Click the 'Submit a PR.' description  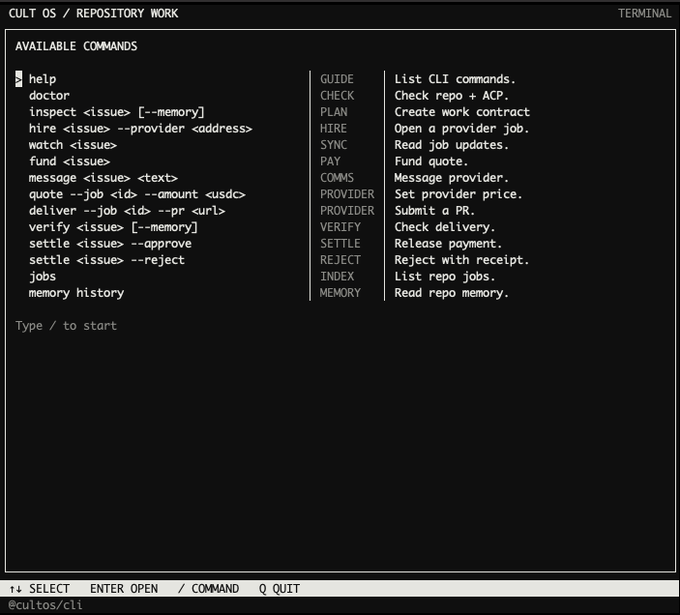[435, 211]
